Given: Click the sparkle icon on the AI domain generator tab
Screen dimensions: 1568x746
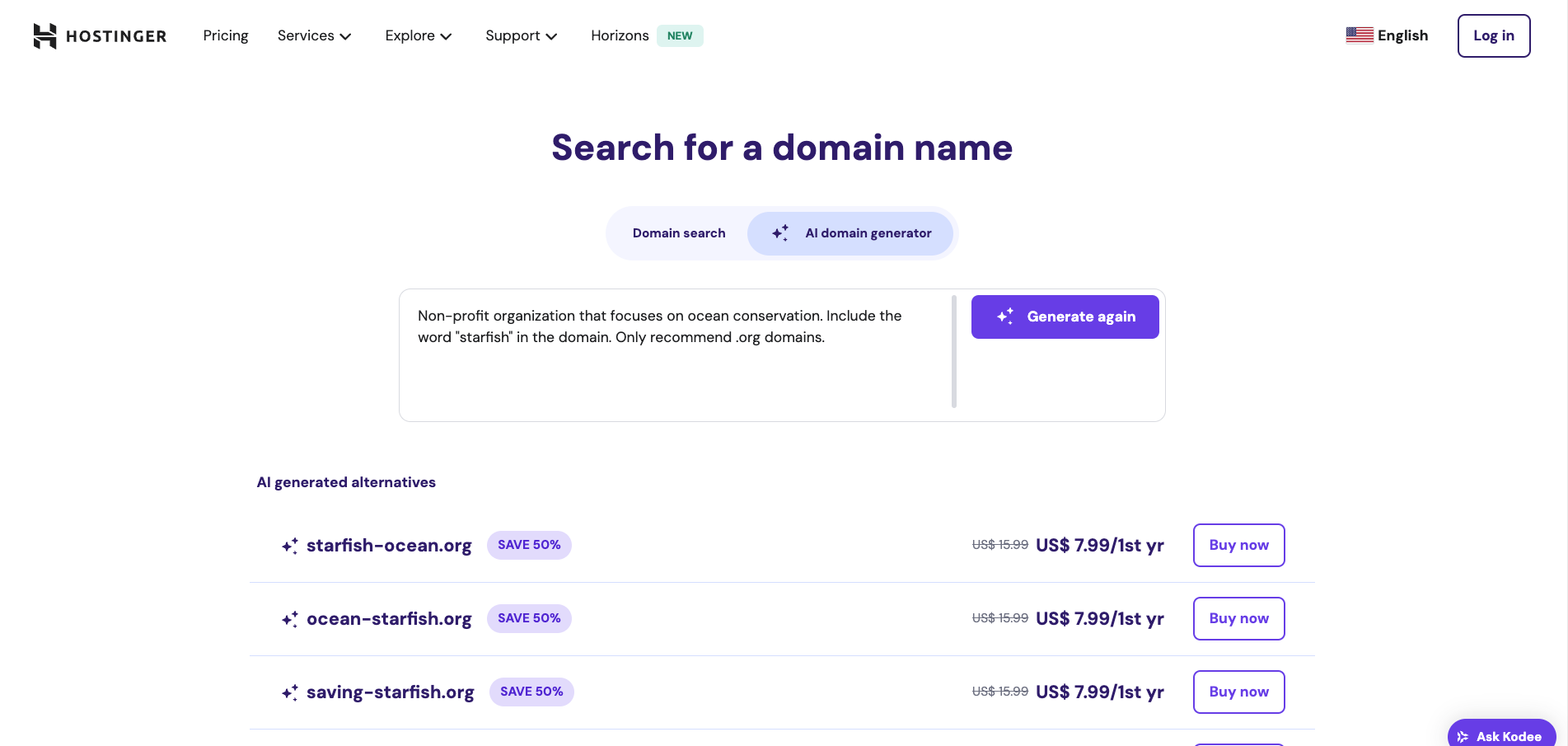Looking at the screenshot, I should click(779, 233).
